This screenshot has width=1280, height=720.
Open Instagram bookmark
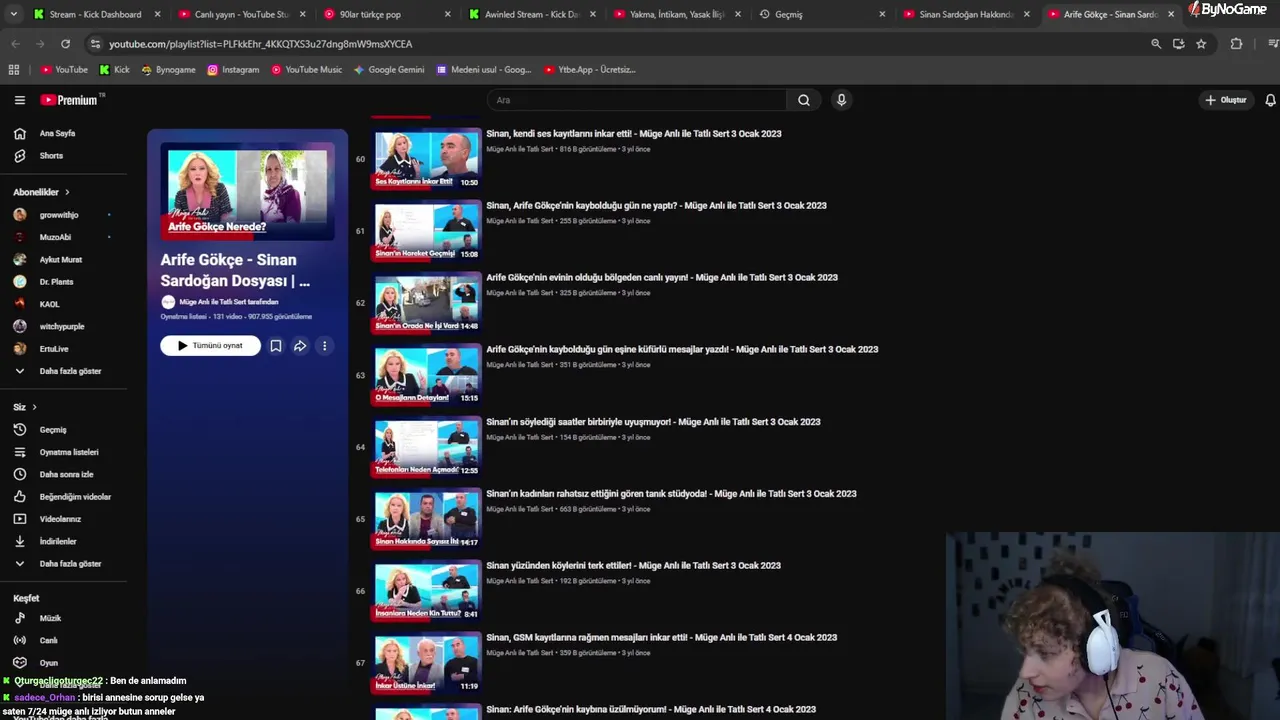tap(233, 70)
